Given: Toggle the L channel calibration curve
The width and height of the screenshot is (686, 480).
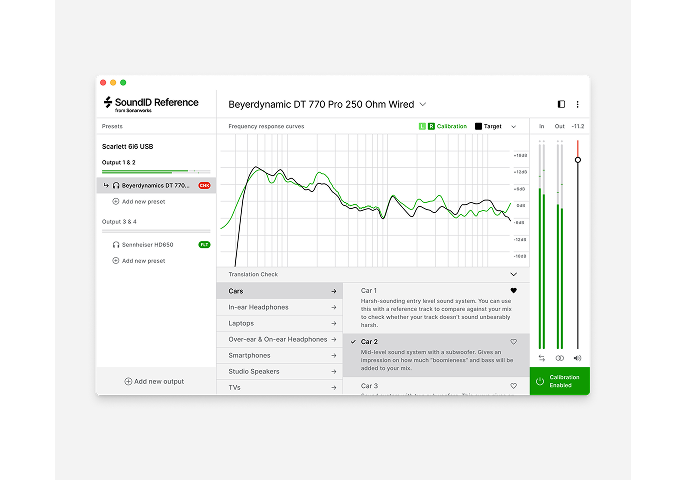Looking at the screenshot, I should click(422, 126).
